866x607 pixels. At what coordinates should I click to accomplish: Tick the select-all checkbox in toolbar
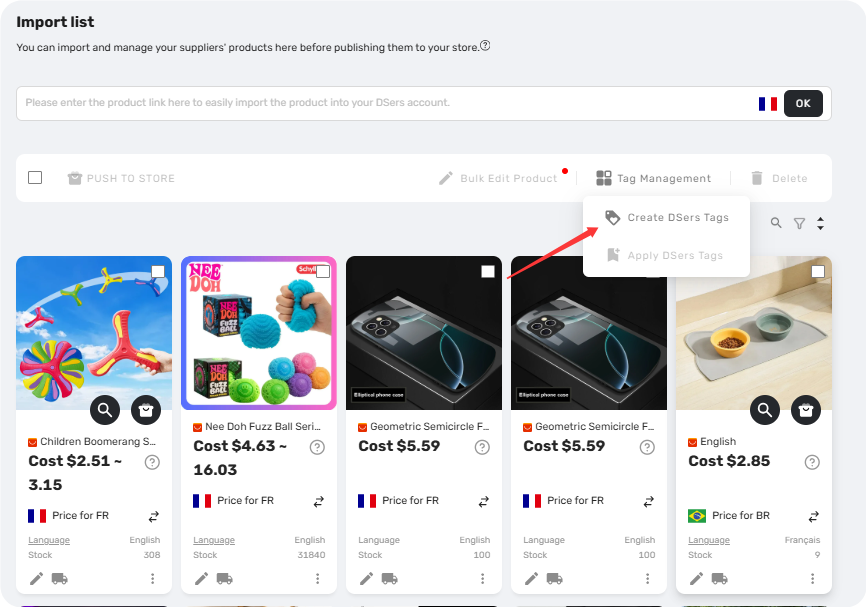point(35,178)
